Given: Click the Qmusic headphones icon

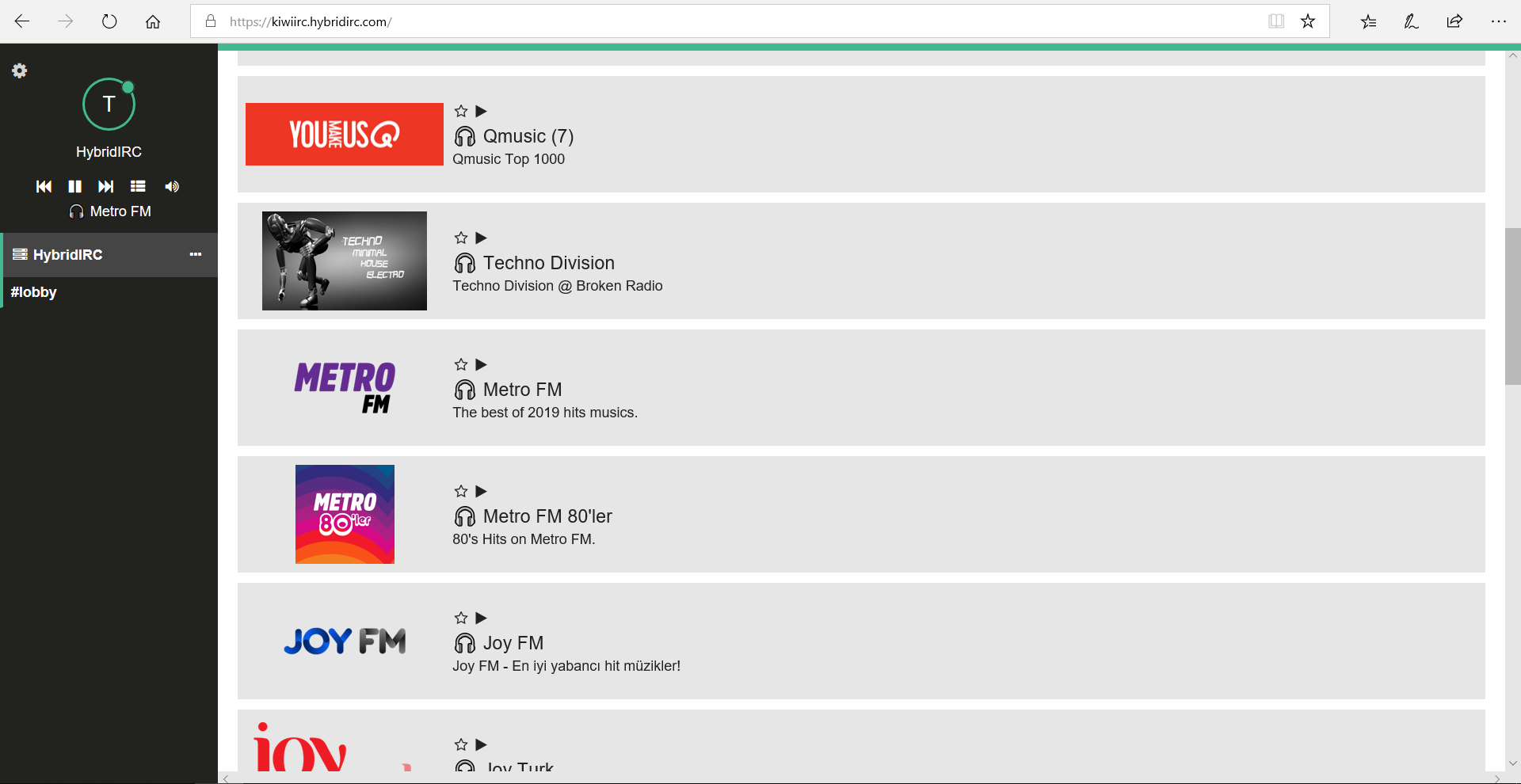Looking at the screenshot, I should click(465, 136).
